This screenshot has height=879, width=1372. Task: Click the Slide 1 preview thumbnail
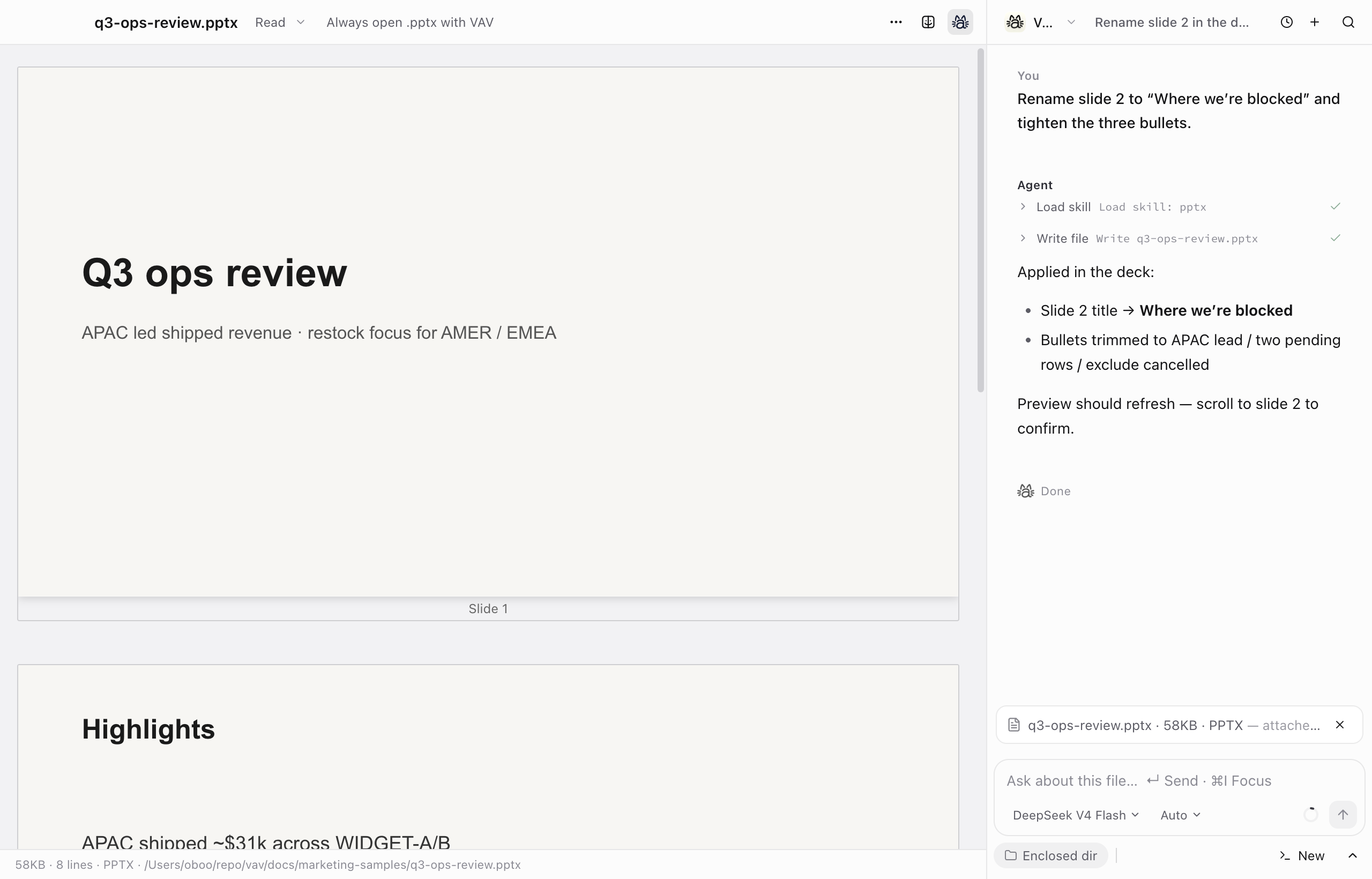point(488,332)
